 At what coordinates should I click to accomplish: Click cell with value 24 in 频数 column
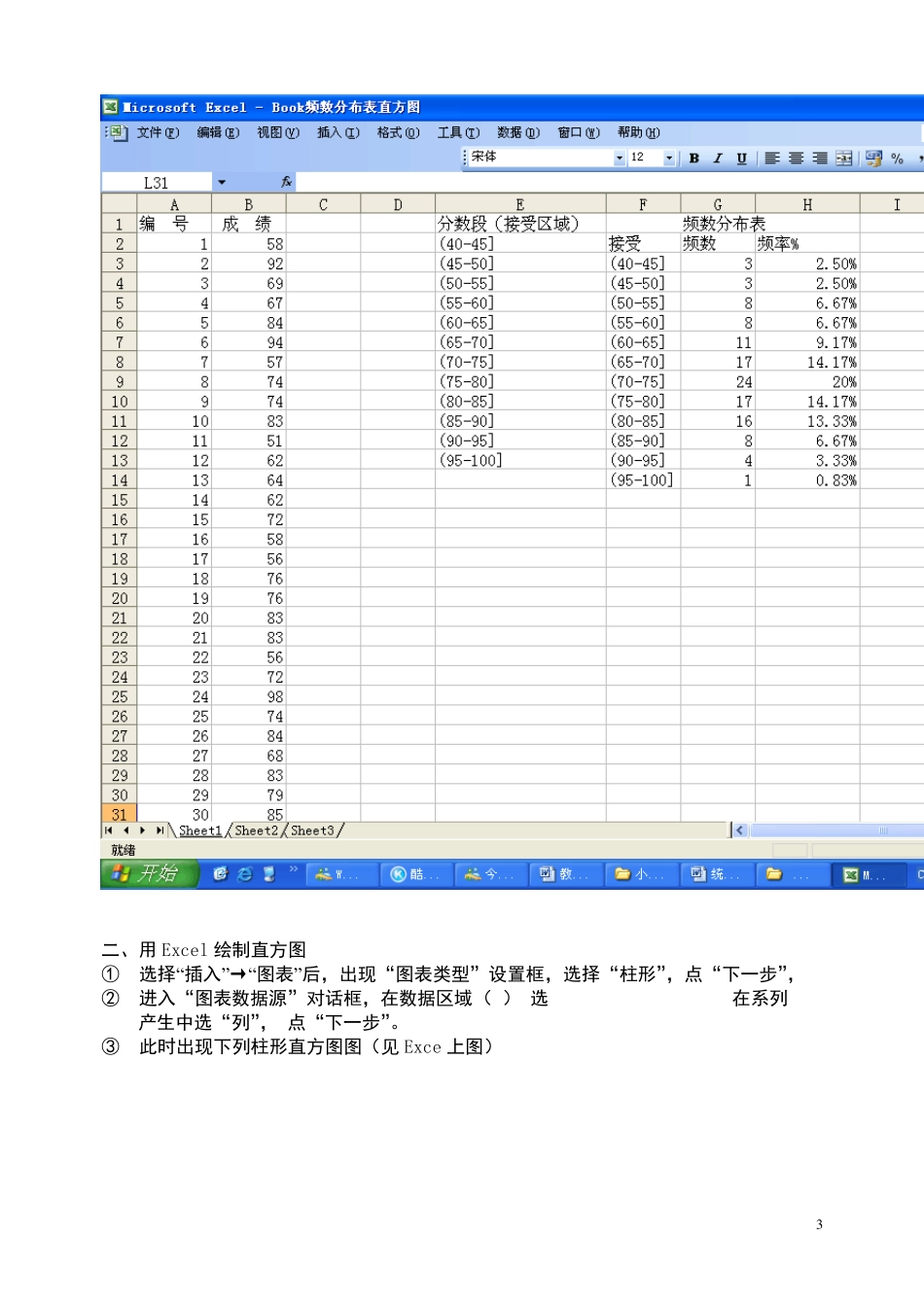(718, 381)
